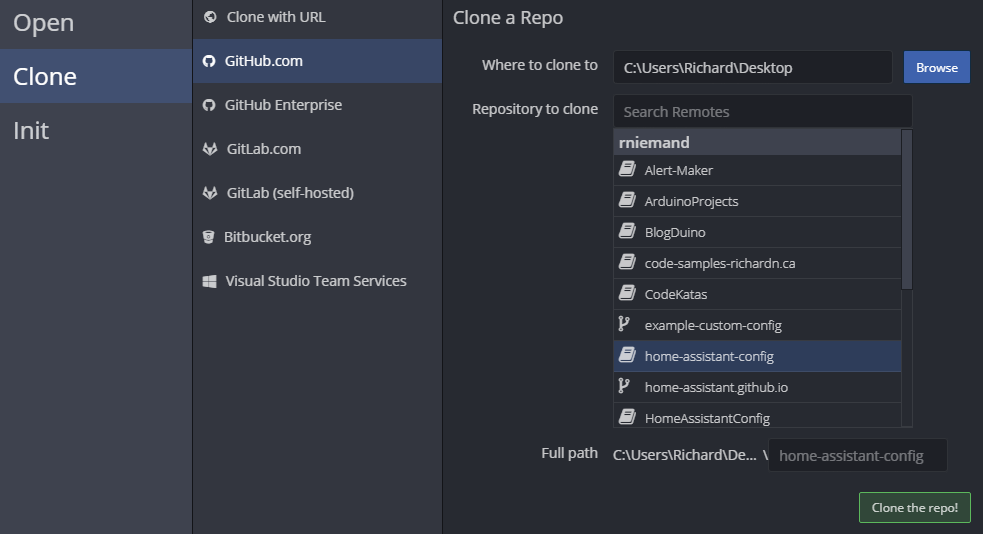983x534 pixels.
Task: Click the Visual Studio Team Services Windows icon
Action: pyautogui.click(x=210, y=281)
